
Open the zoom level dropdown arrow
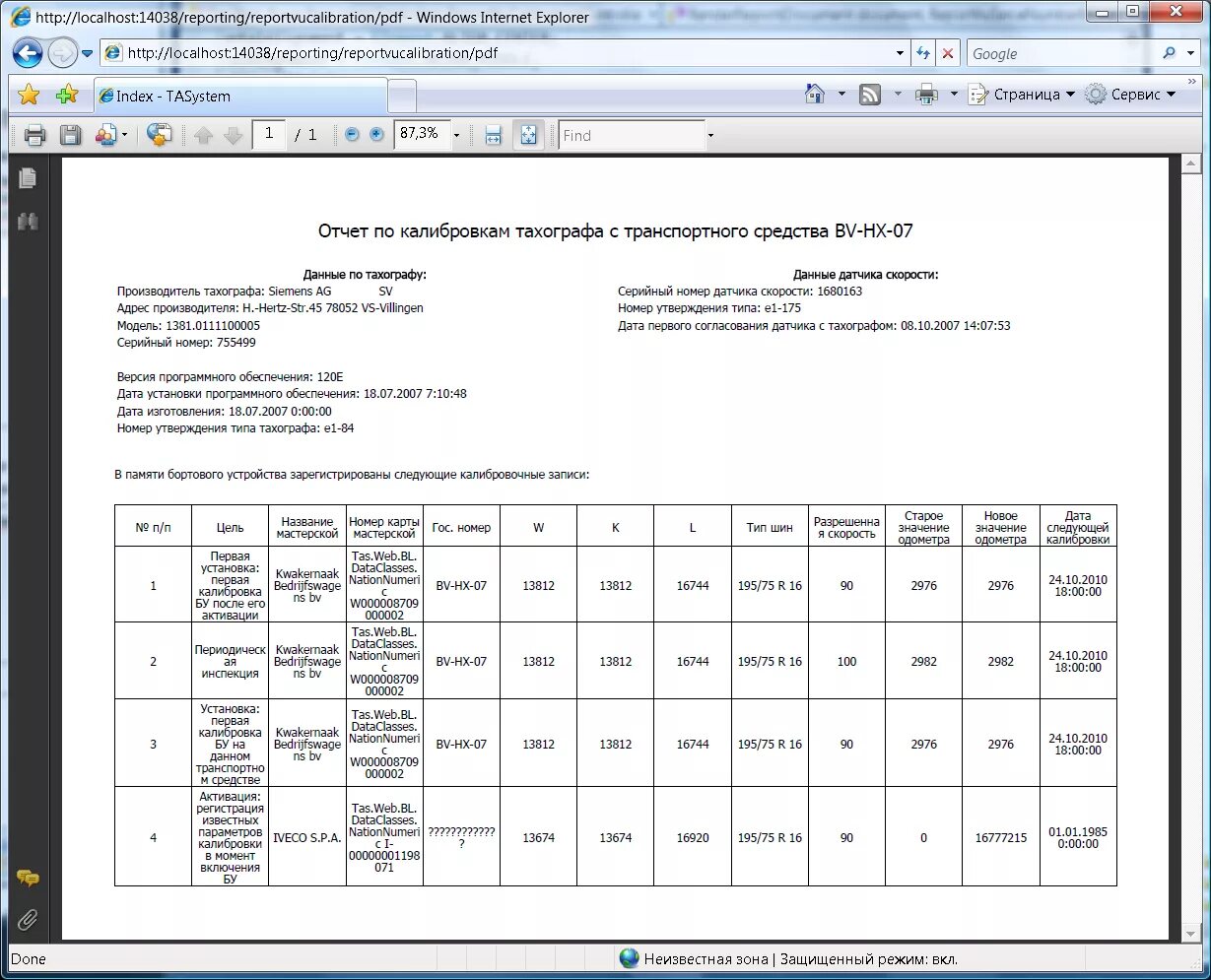(456, 135)
